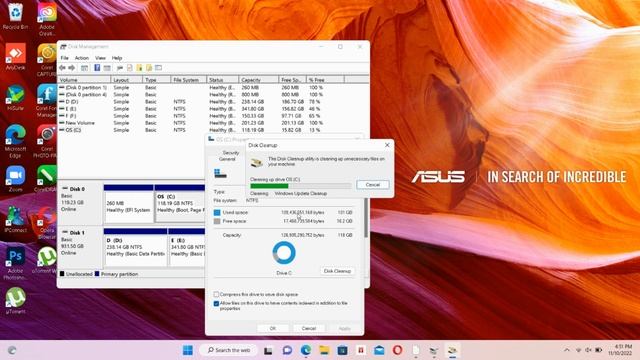Close the Disk Cleanup dialog

click(387, 145)
